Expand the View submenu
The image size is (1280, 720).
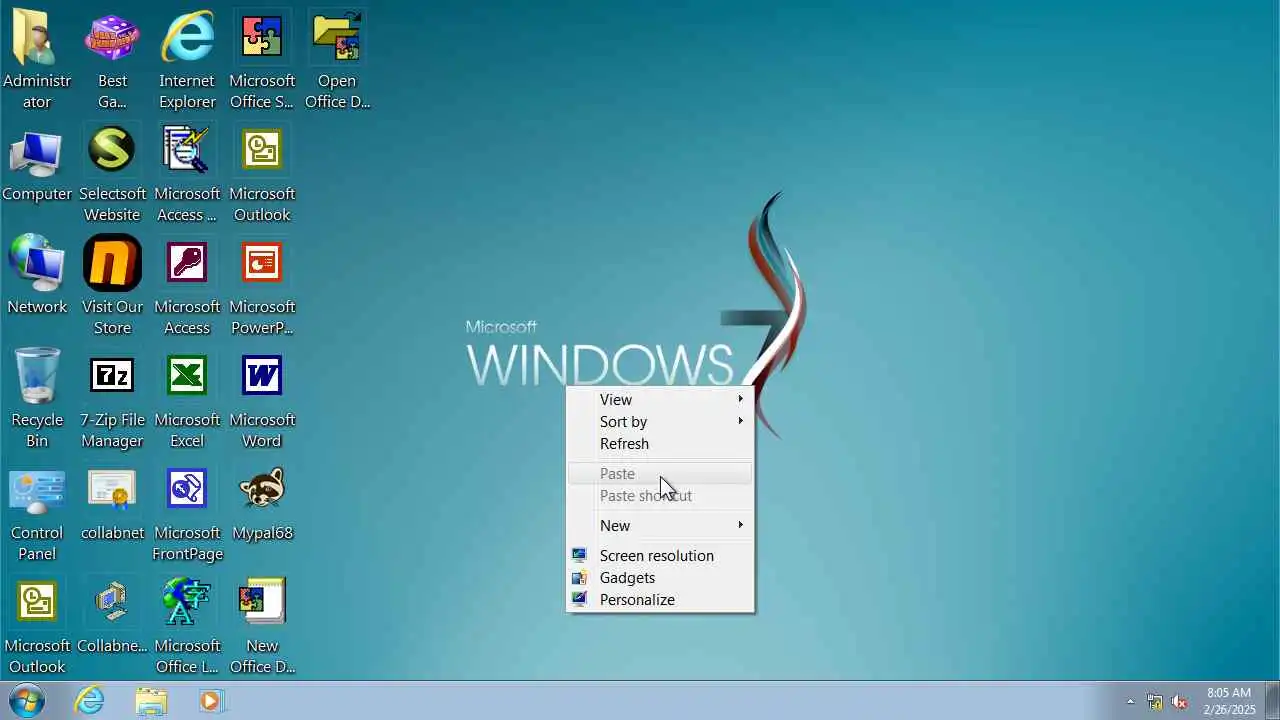(x=660, y=399)
